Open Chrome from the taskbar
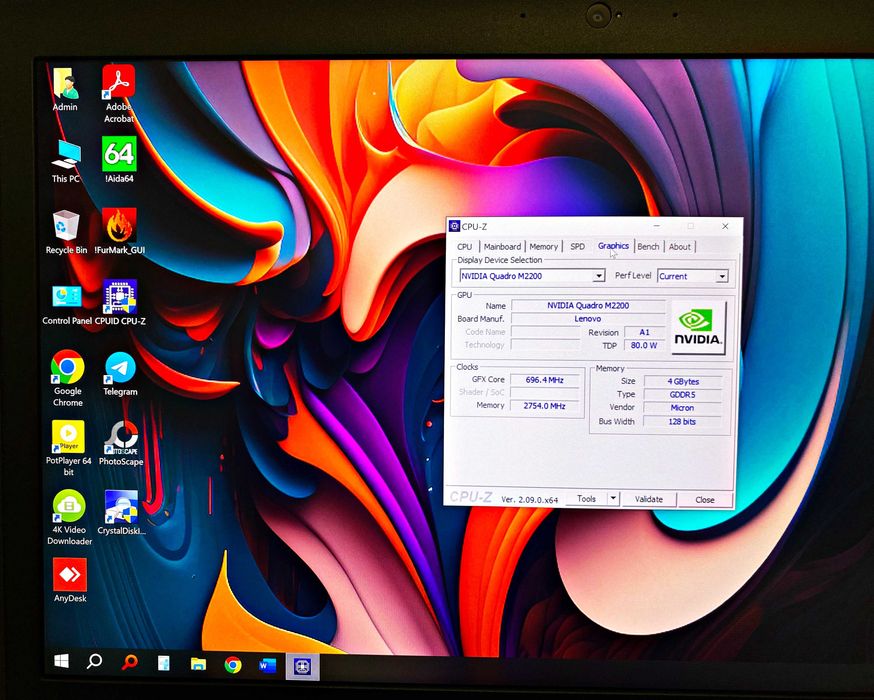This screenshot has height=700, width=874. pyautogui.click(x=232, y=664)
